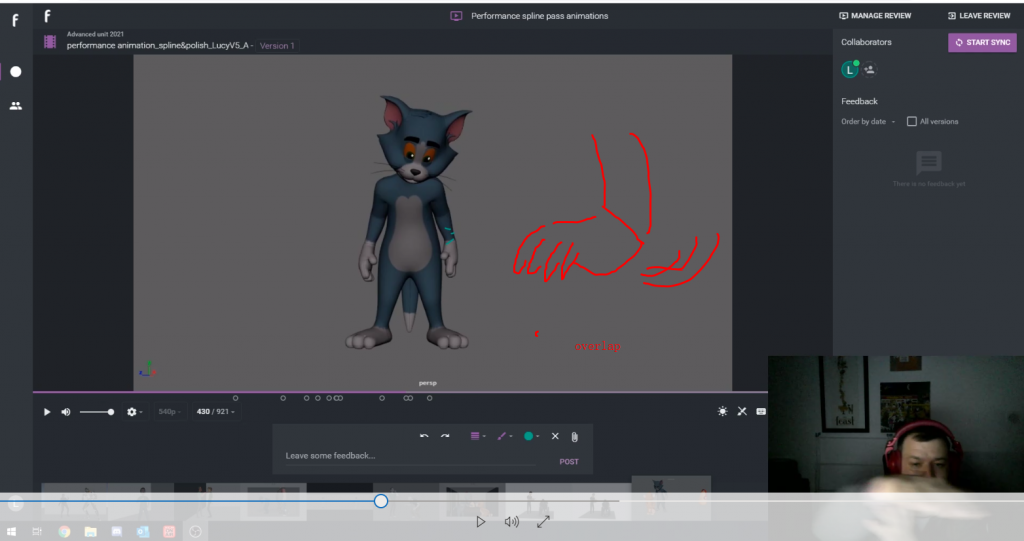This screenshot has height=541, width=1024.
Task: Open Outlook from the taskbar
Action: pyautogui.click(x=143, y=532)
